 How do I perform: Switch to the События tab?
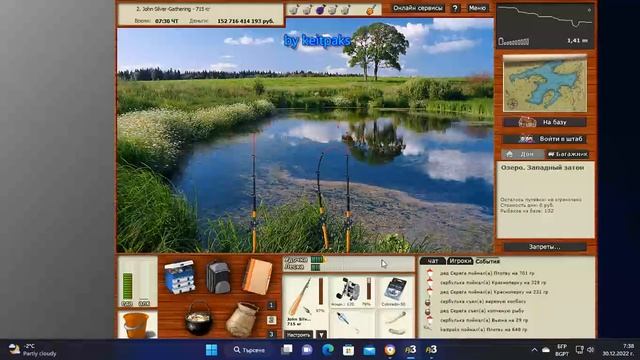487,261
